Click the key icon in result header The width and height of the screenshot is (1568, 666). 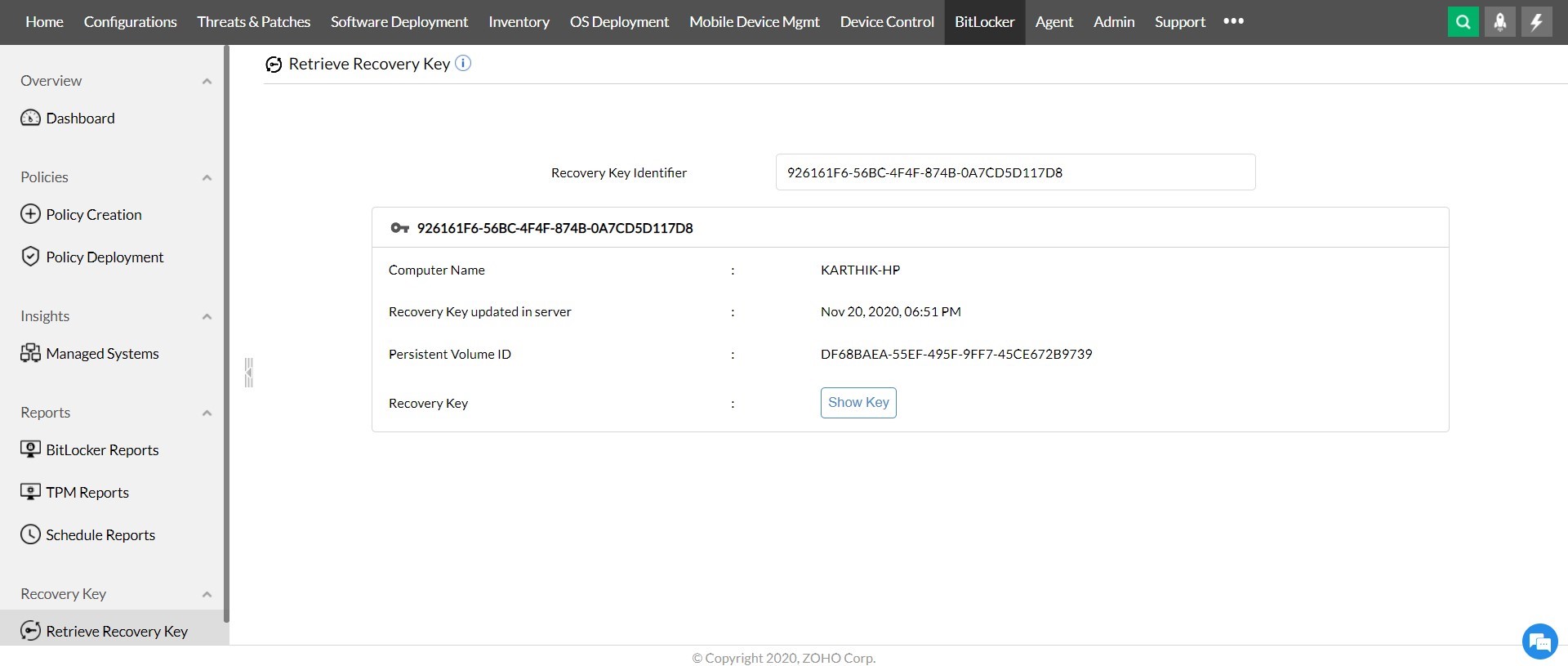(x=399, y=228)
